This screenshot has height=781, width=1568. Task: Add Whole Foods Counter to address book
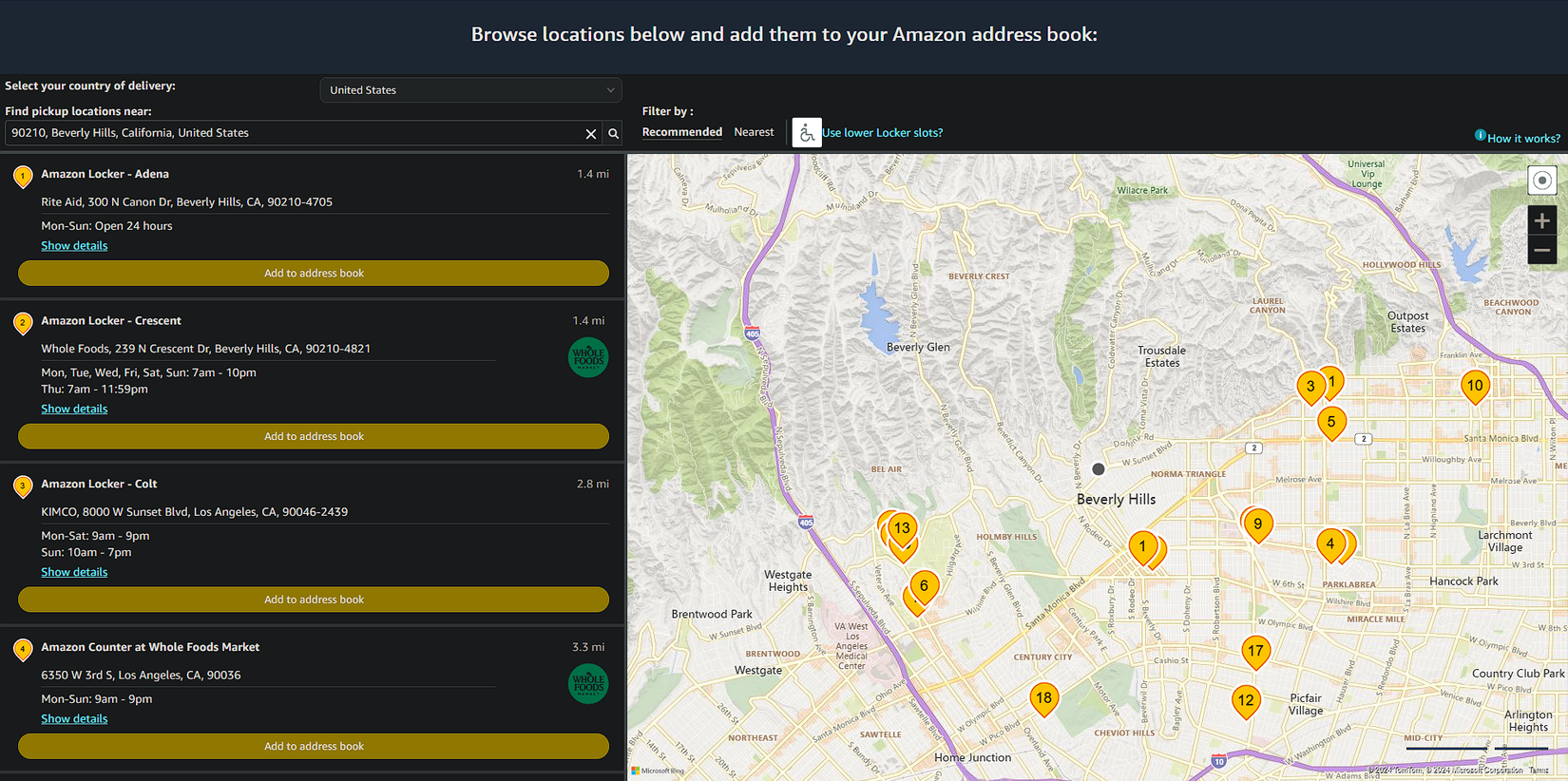[314, 747]
